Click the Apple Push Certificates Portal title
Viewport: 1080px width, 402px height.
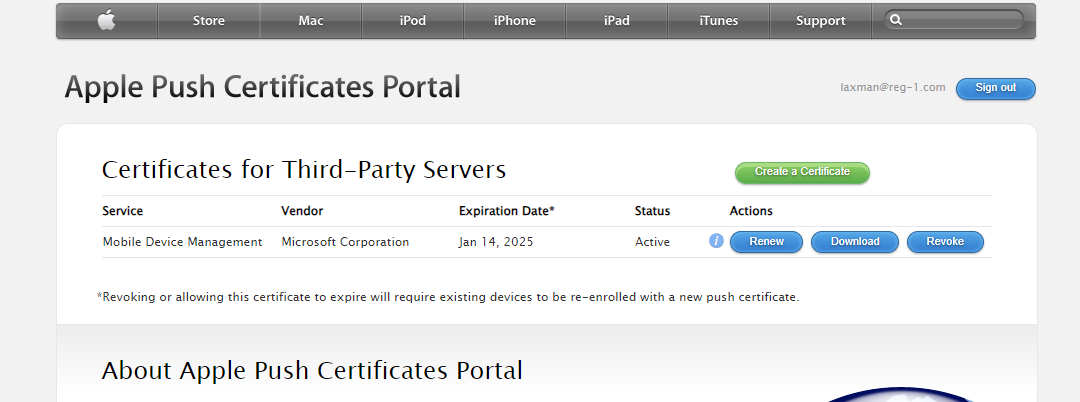click(262, 88)
